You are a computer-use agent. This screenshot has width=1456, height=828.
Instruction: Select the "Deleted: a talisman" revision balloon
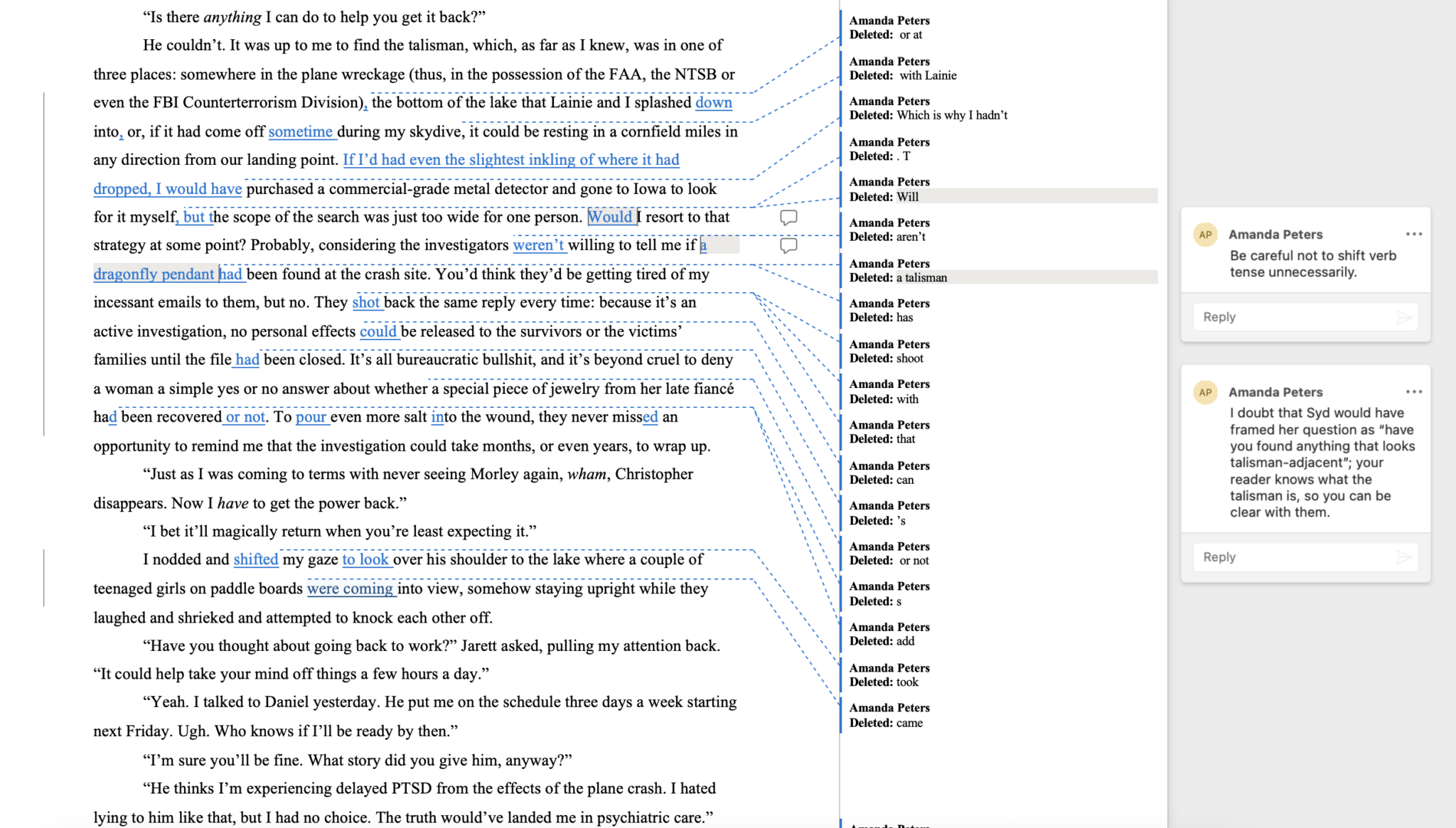pos(921,278)
